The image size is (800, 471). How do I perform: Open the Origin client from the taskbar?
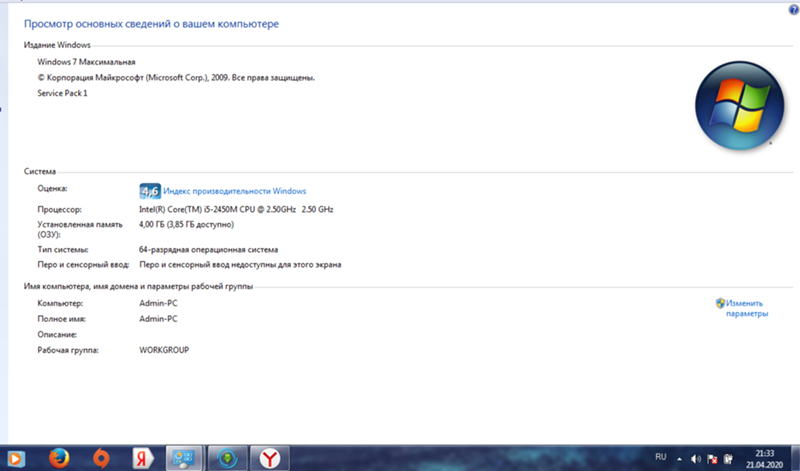(x=101, y=458)
